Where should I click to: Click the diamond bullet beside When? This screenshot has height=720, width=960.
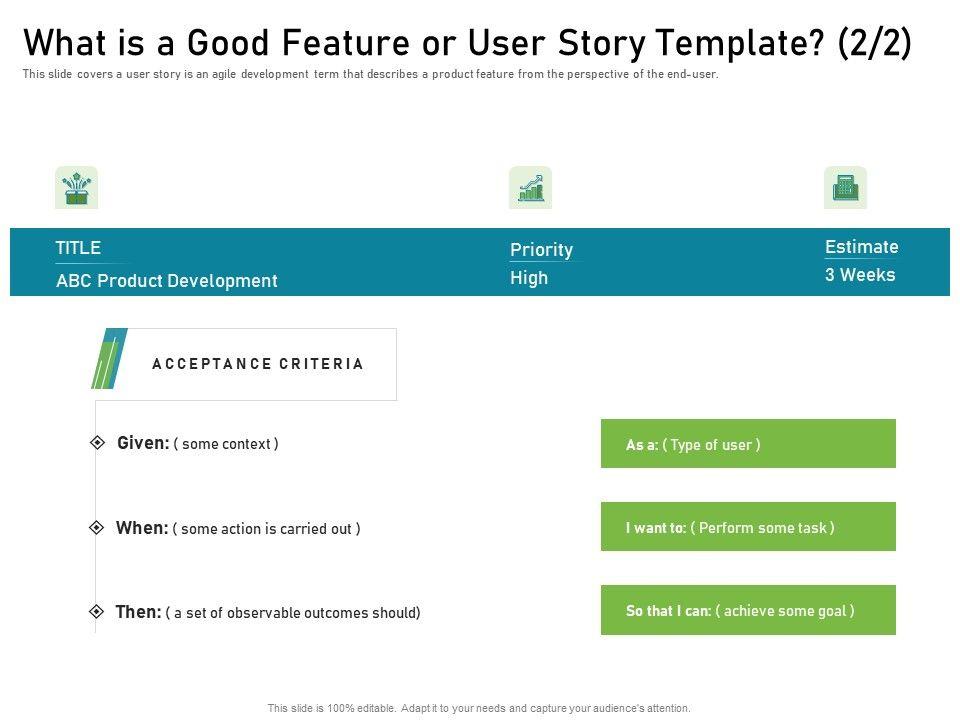coord(96,527)
